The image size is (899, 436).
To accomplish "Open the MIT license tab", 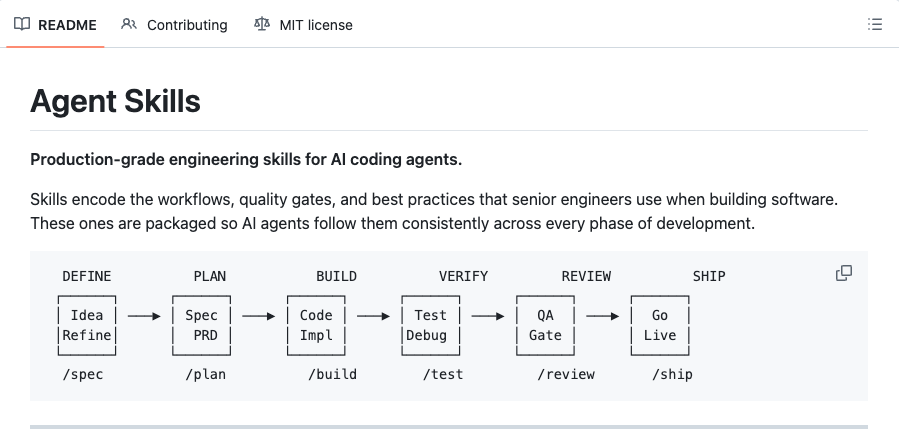I will [316, 25].
